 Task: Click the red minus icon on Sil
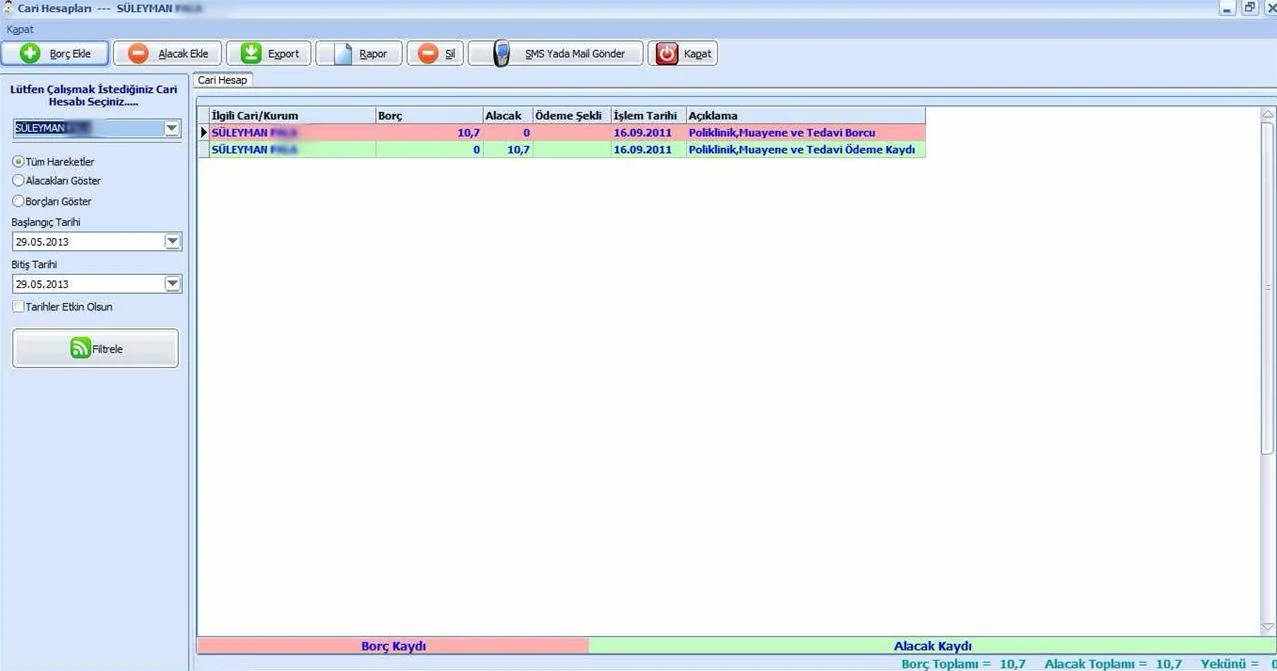pos(428,53)
